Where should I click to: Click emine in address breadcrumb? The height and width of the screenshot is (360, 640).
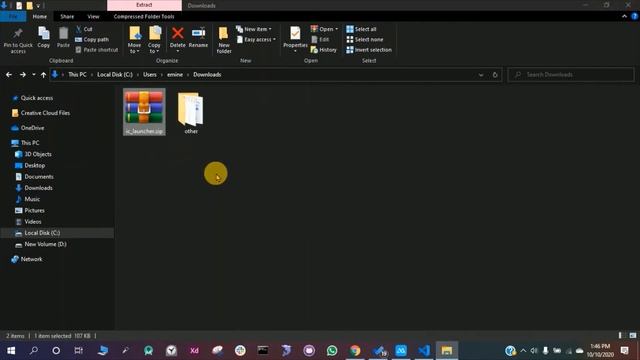[x=175, y=75]
